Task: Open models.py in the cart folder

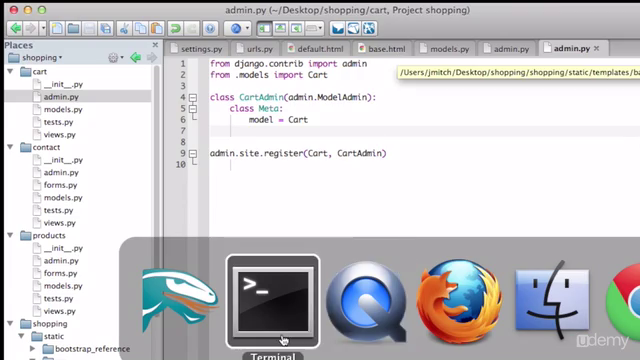Action: click(x=63, y=109)
